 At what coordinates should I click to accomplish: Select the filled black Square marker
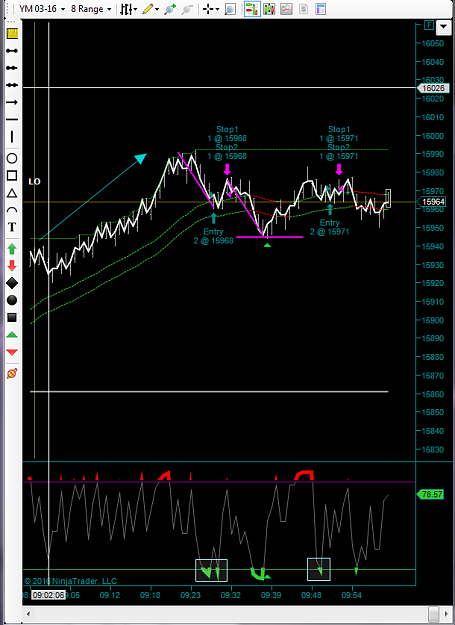12,318
